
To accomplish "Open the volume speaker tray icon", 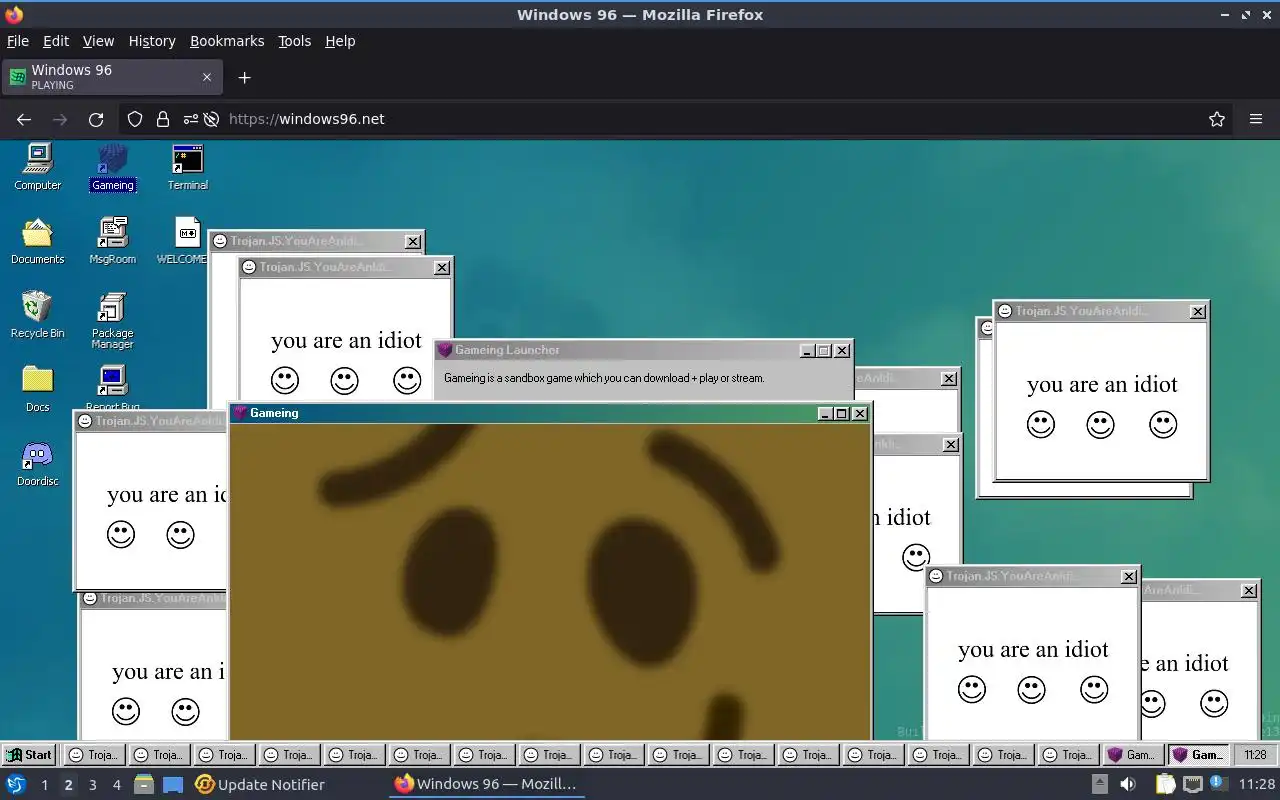I will coord(1128,785).
